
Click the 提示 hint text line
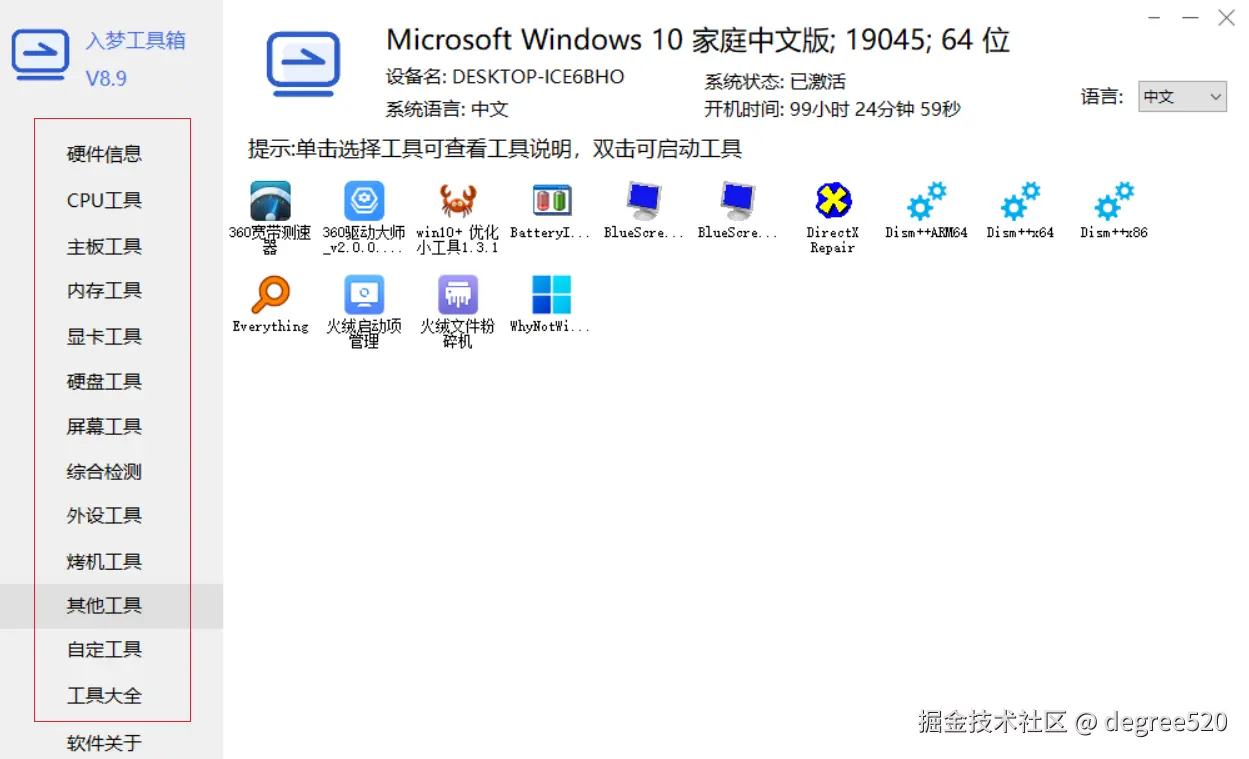point(495,150)
